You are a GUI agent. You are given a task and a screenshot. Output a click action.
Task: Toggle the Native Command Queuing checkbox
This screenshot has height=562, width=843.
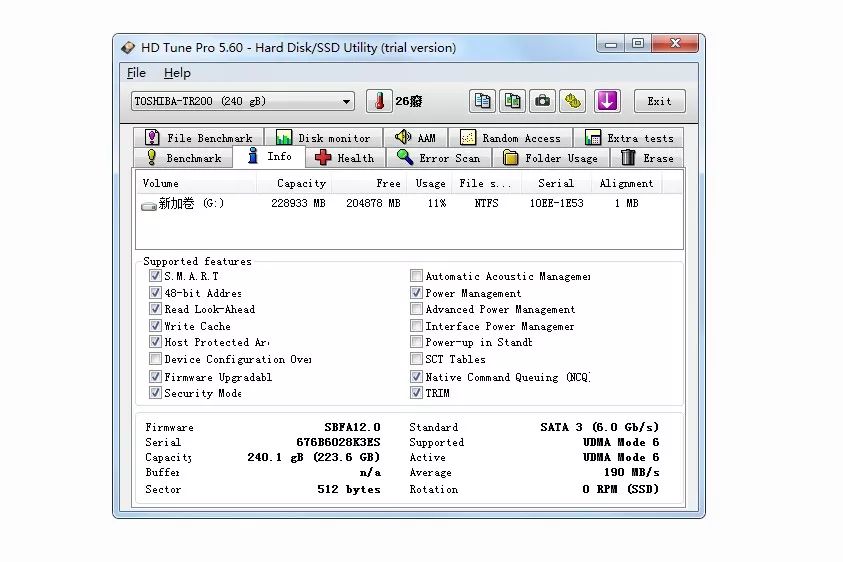[416, 376]
